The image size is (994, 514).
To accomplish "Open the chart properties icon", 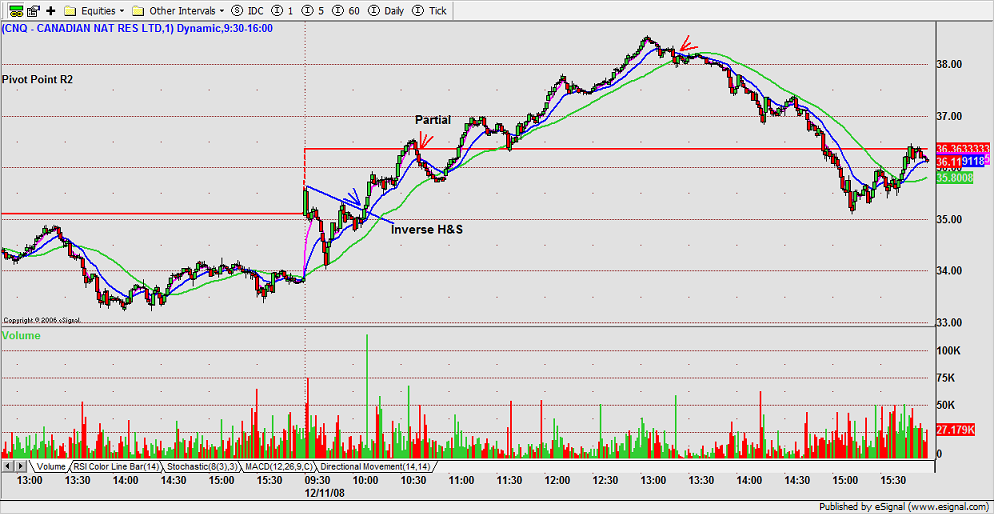I will click(34, 11).
